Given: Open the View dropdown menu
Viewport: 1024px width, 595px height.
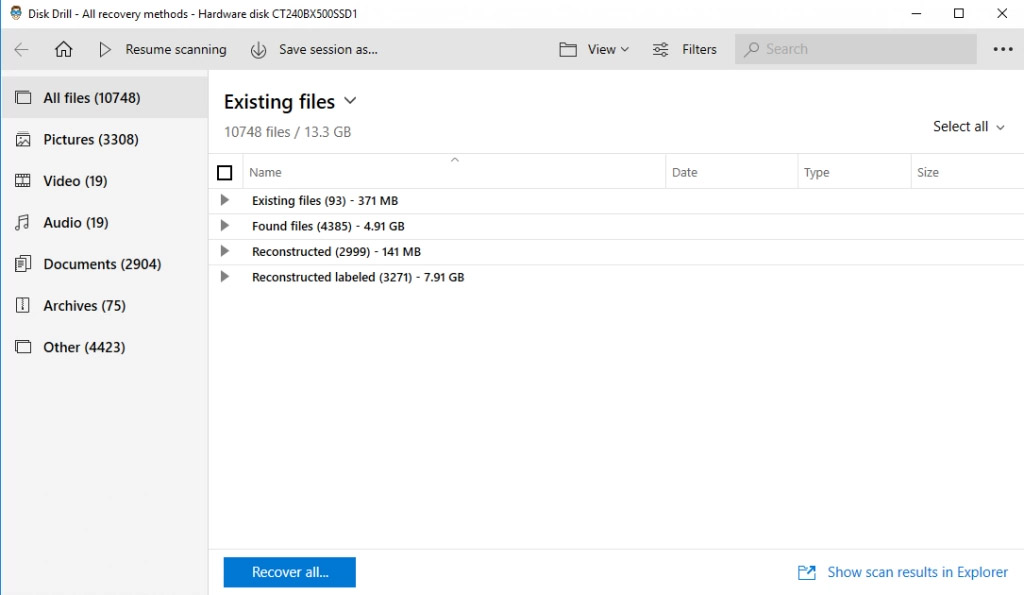Looking at the screenshot, I should click(x=608, y=50).
